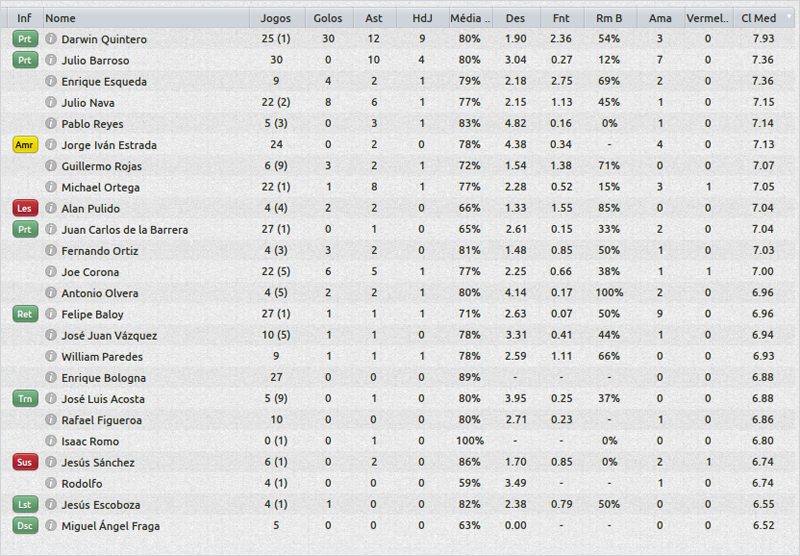Screen dimensions: 800x556
Task: Click the Ret badge for Felipe Baloy
Action: click(x=24, y=314)
